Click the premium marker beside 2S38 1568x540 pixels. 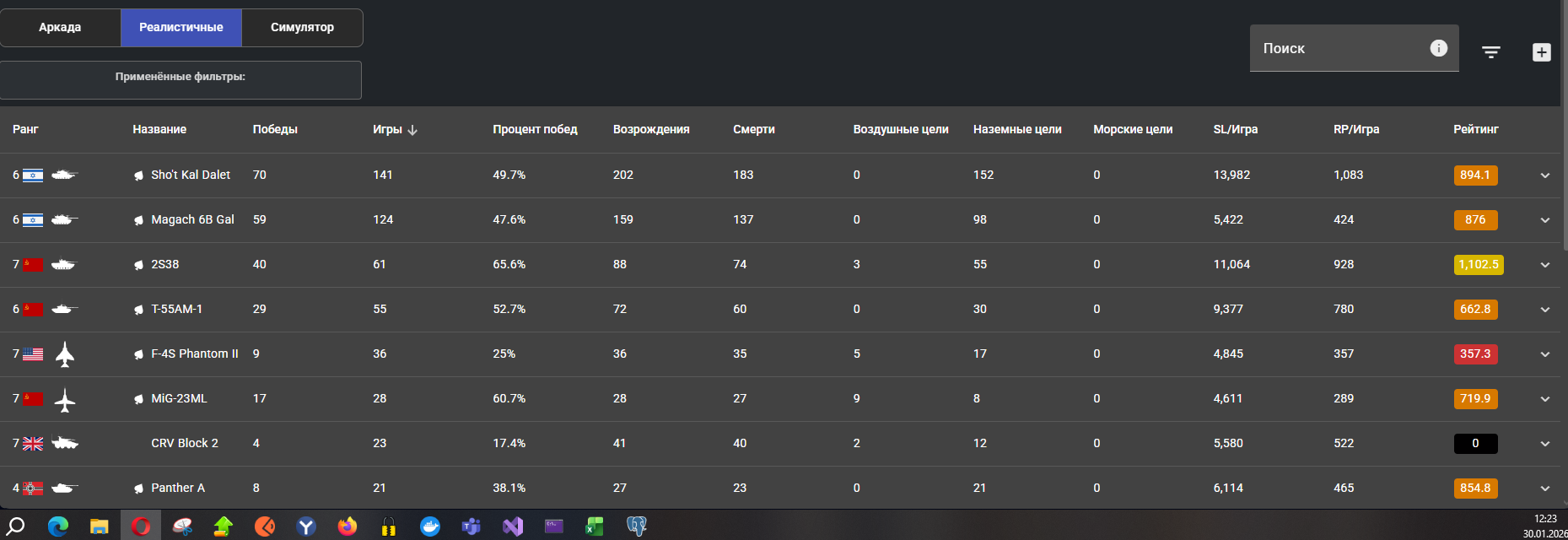click(138, 265)
